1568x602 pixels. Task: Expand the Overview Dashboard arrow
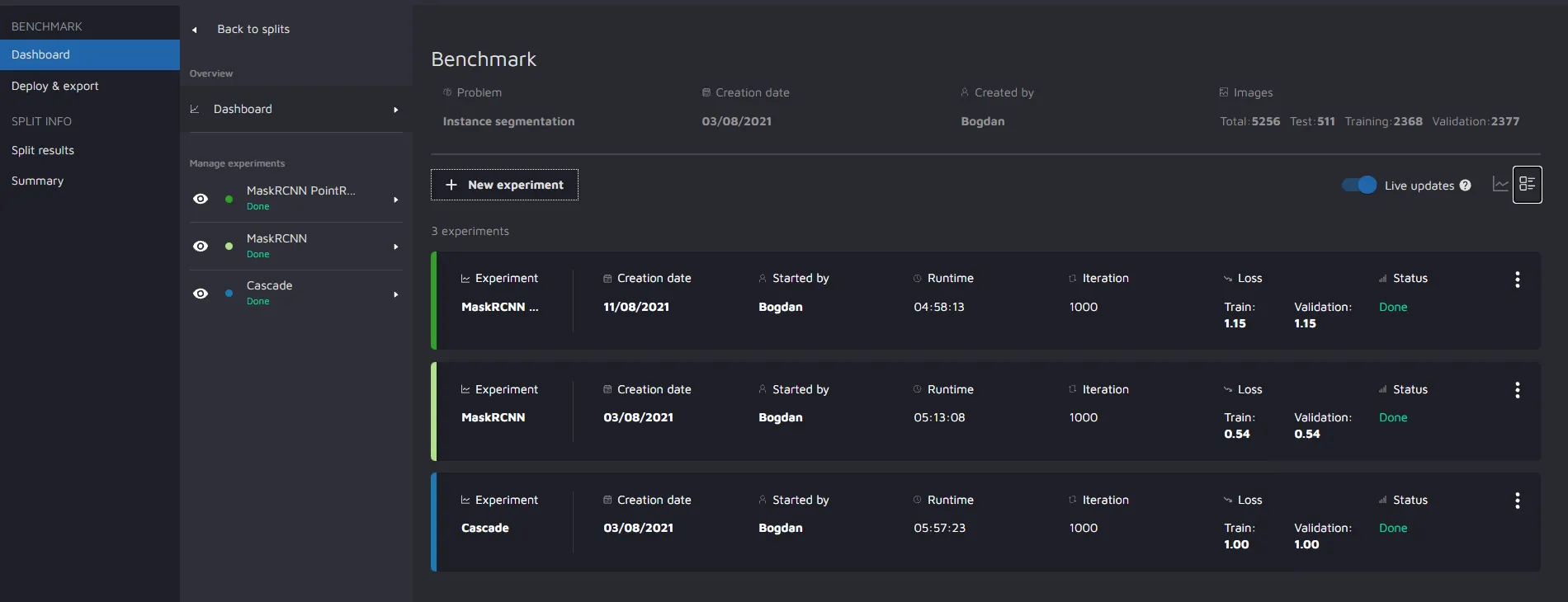click(396, 110)
